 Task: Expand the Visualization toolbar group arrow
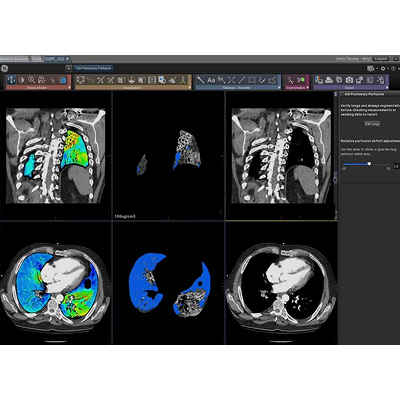pos(190,88)
